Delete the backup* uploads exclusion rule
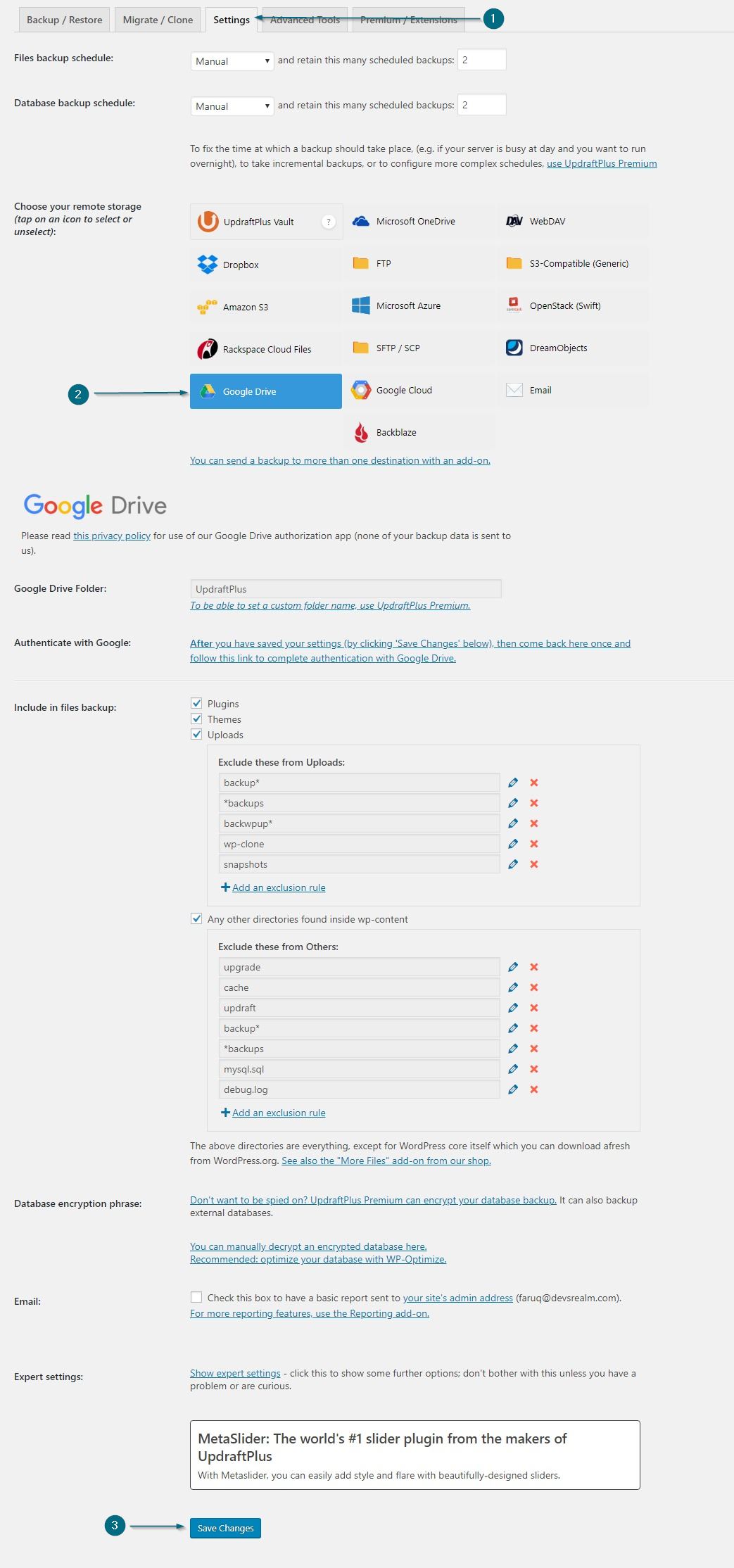This screenshot has width=734, height=1568. [534, 783]
